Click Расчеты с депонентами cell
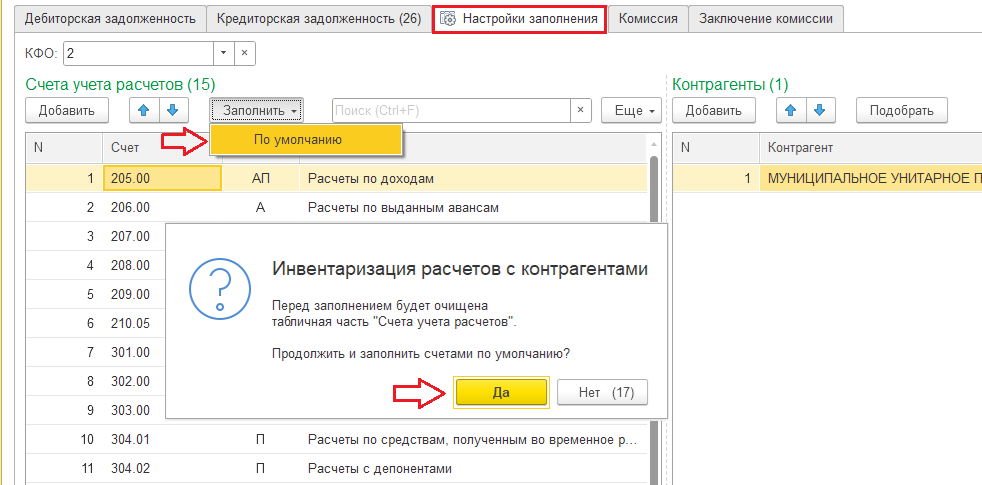982x485 pixels. point(473,468)
